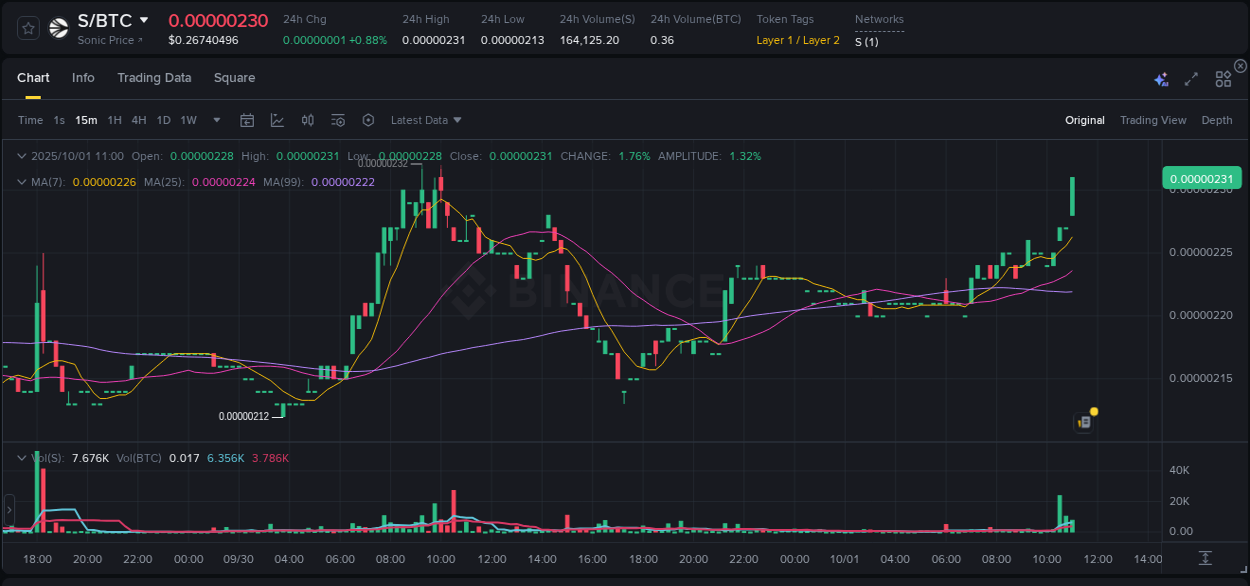Screen dimensions: 1250x586
Task: Open chart settings via the hexagon icon
Action: (368, 119)
